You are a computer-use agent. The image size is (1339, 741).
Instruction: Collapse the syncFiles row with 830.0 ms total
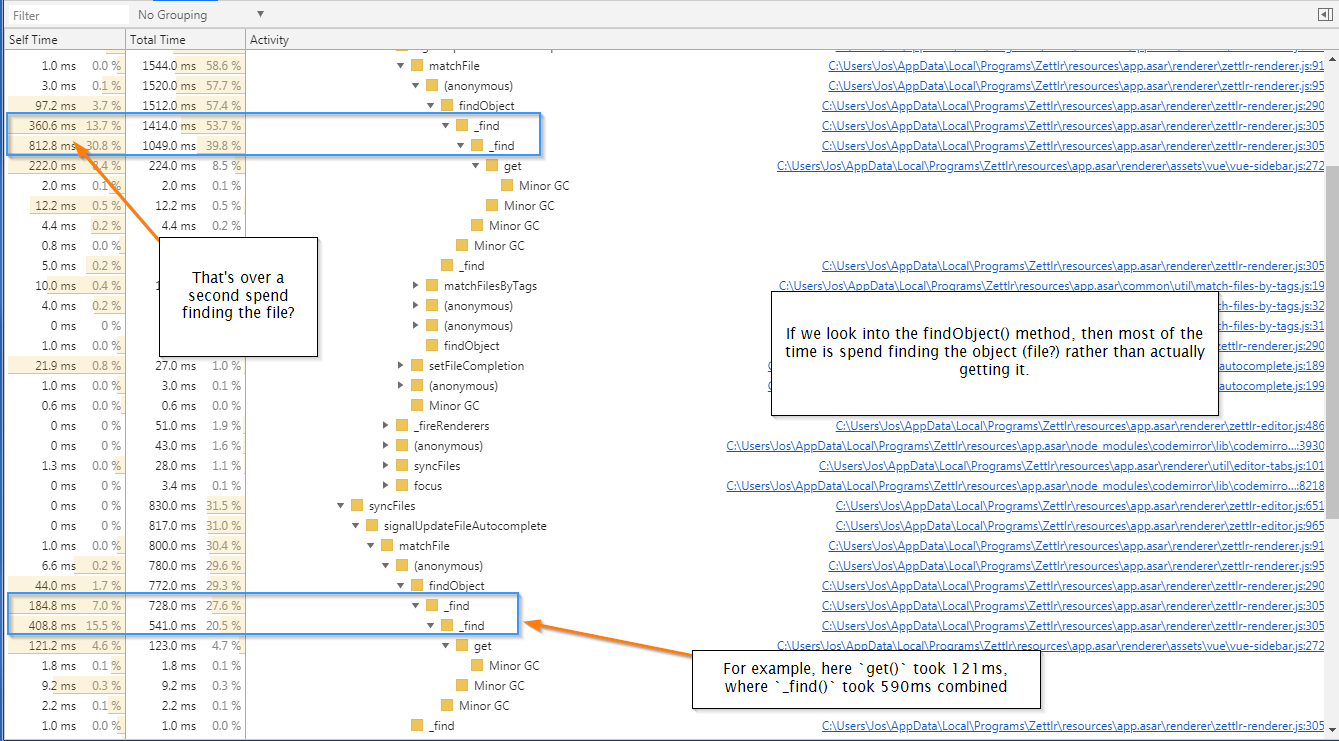[341, 505]
